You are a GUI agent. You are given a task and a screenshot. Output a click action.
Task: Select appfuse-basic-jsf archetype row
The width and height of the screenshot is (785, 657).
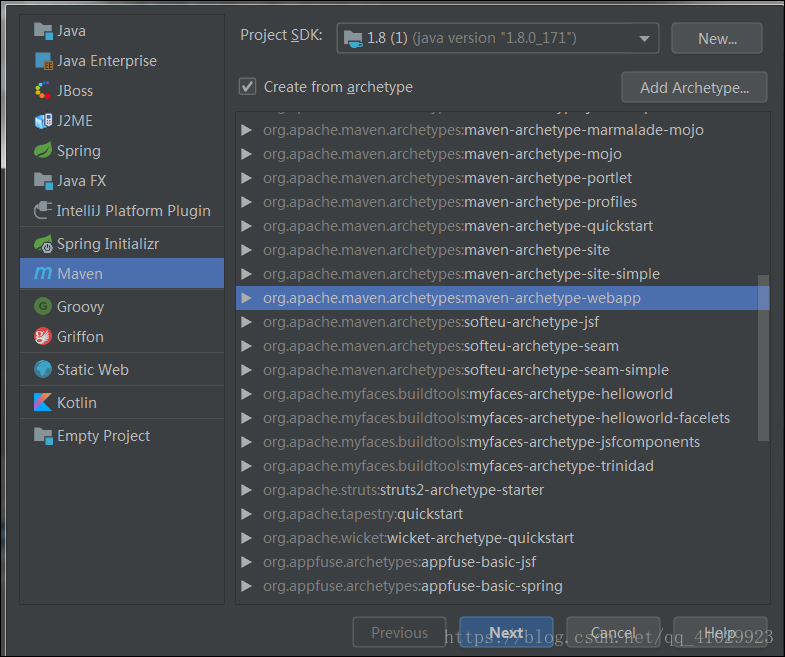[503, 562]
